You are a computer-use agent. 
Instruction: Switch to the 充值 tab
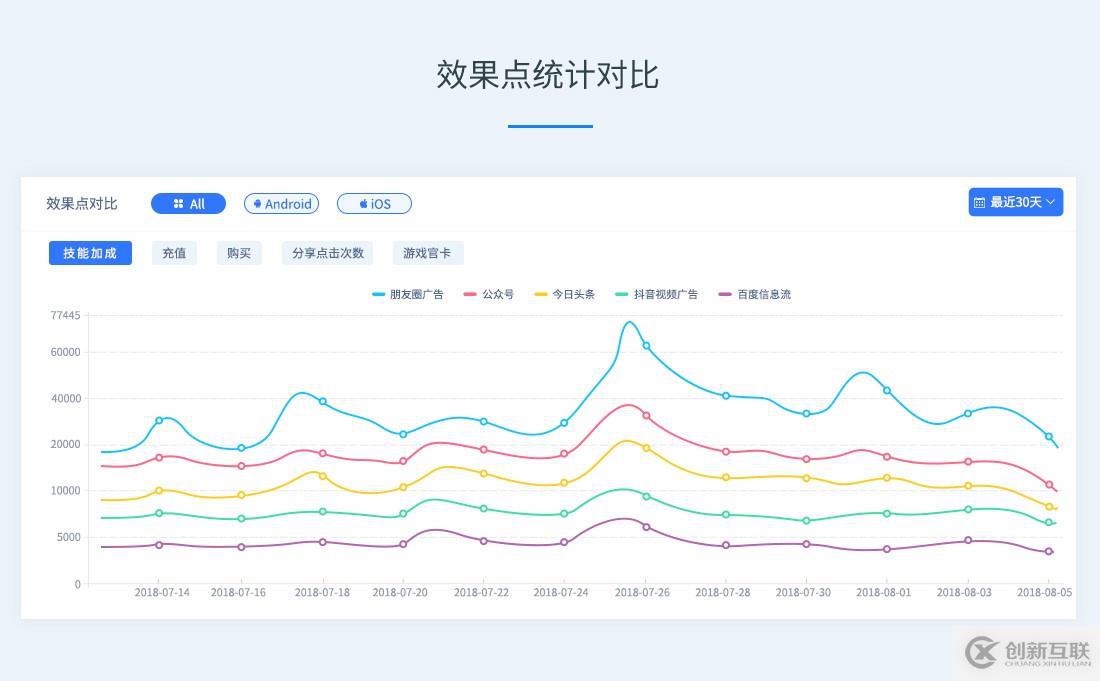[x=174, y=253]
